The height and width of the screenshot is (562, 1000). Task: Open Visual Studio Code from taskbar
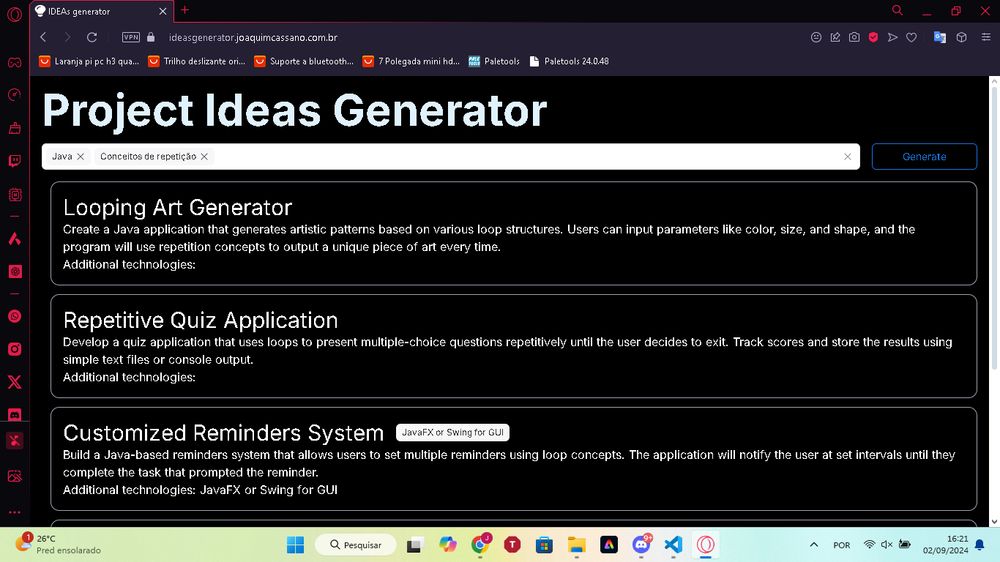pyautogui.click(x=673, y=544)
